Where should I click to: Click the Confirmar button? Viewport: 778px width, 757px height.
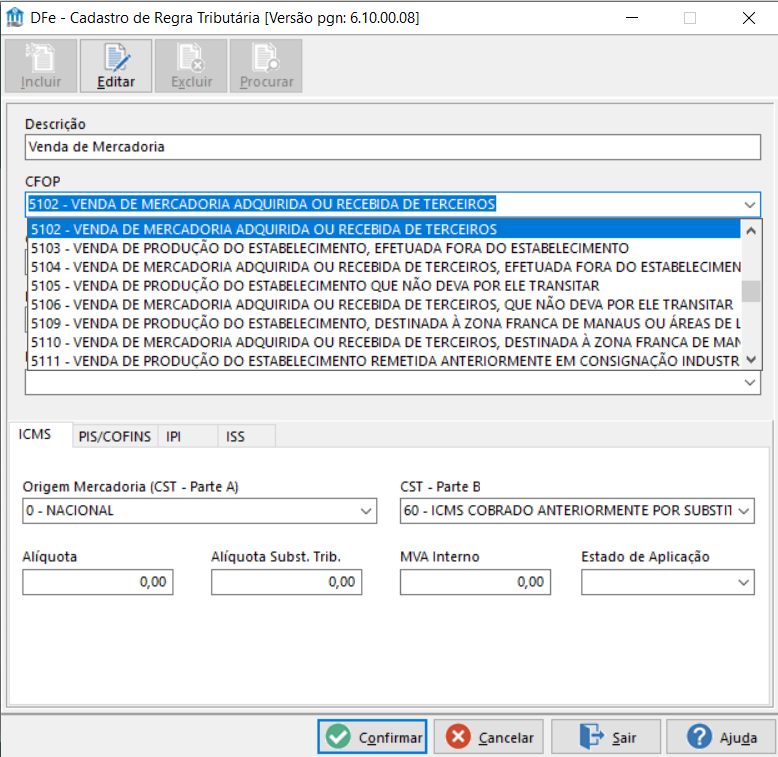(372, 737)
